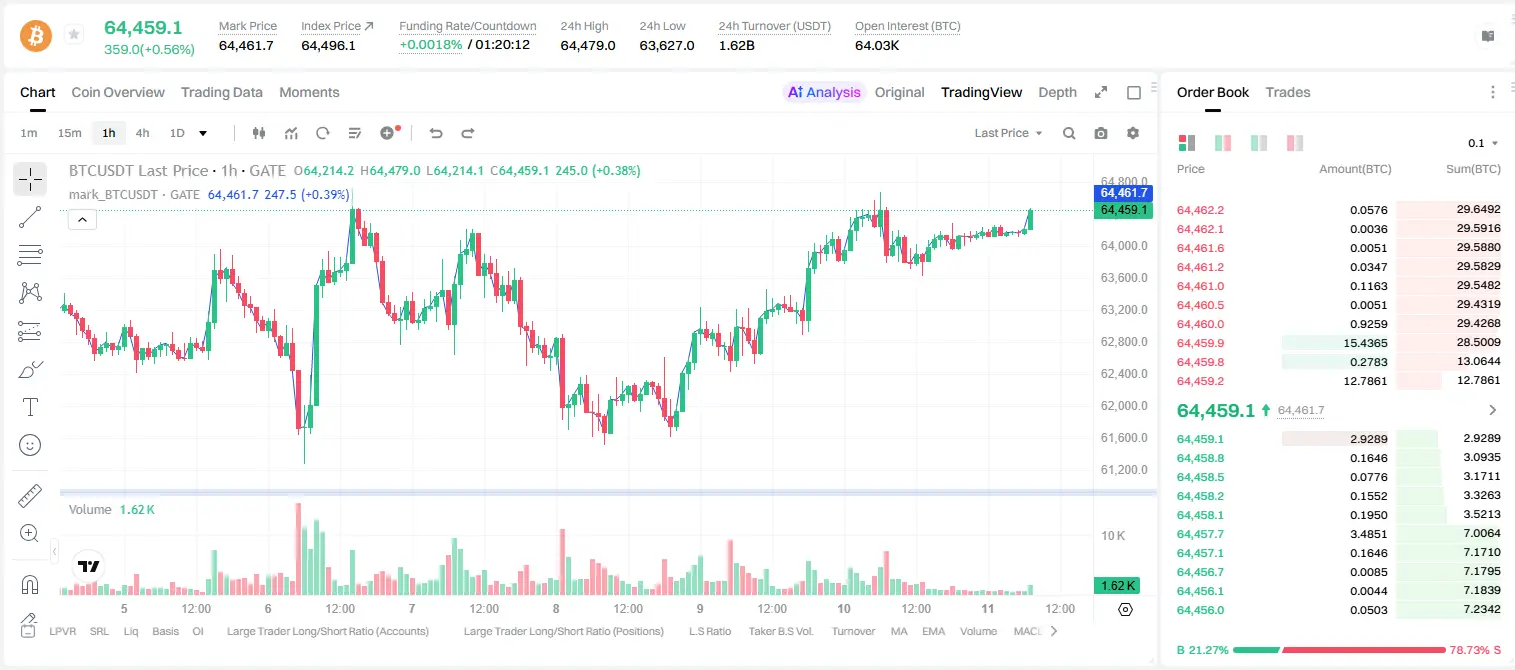The height and width of the screenshot is (670, 1515).
Task: Expand the more timeframes dropdown arrow
Action: 203,133
